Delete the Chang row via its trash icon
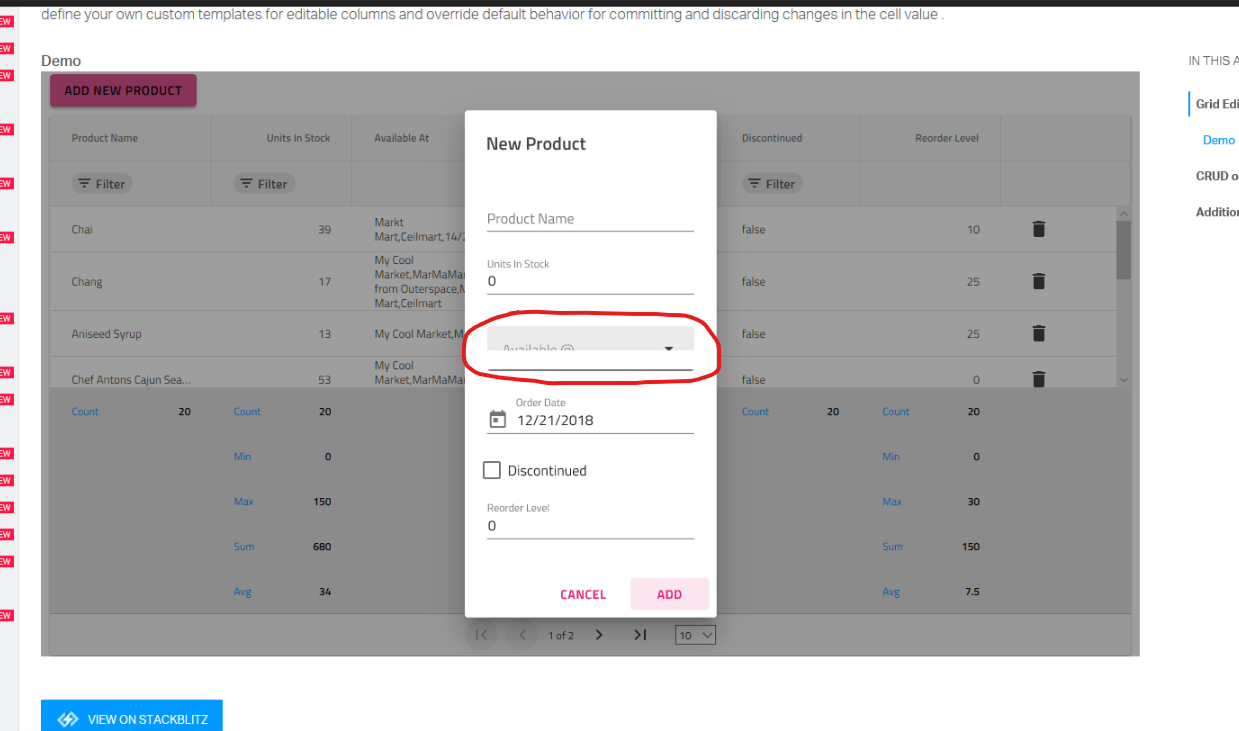Screen dimensions: 1239x731 click(1038, 281)
